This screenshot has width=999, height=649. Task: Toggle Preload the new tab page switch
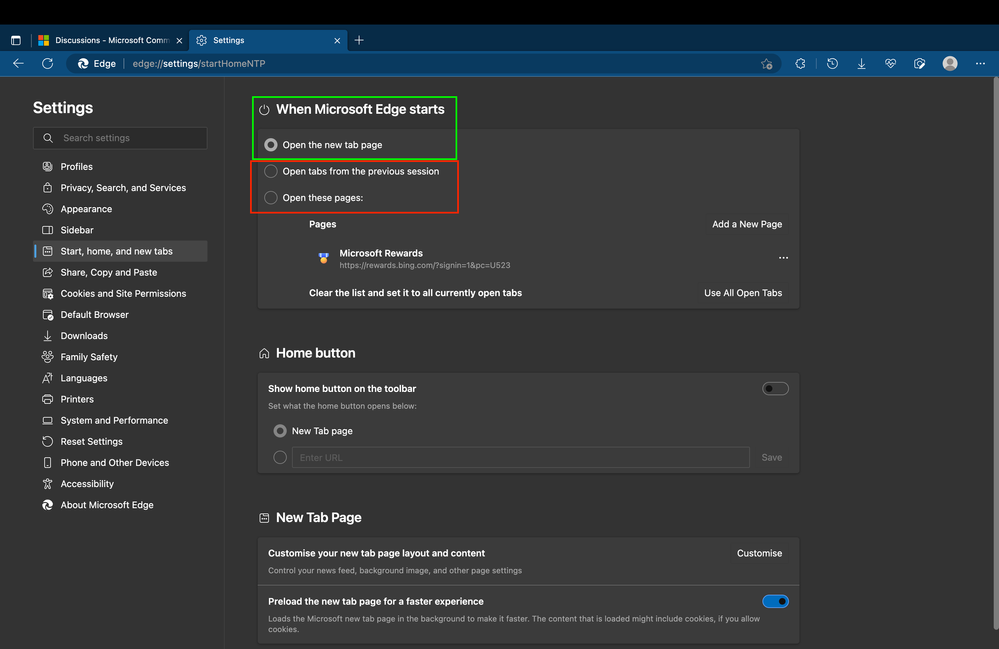coord(775,601)
